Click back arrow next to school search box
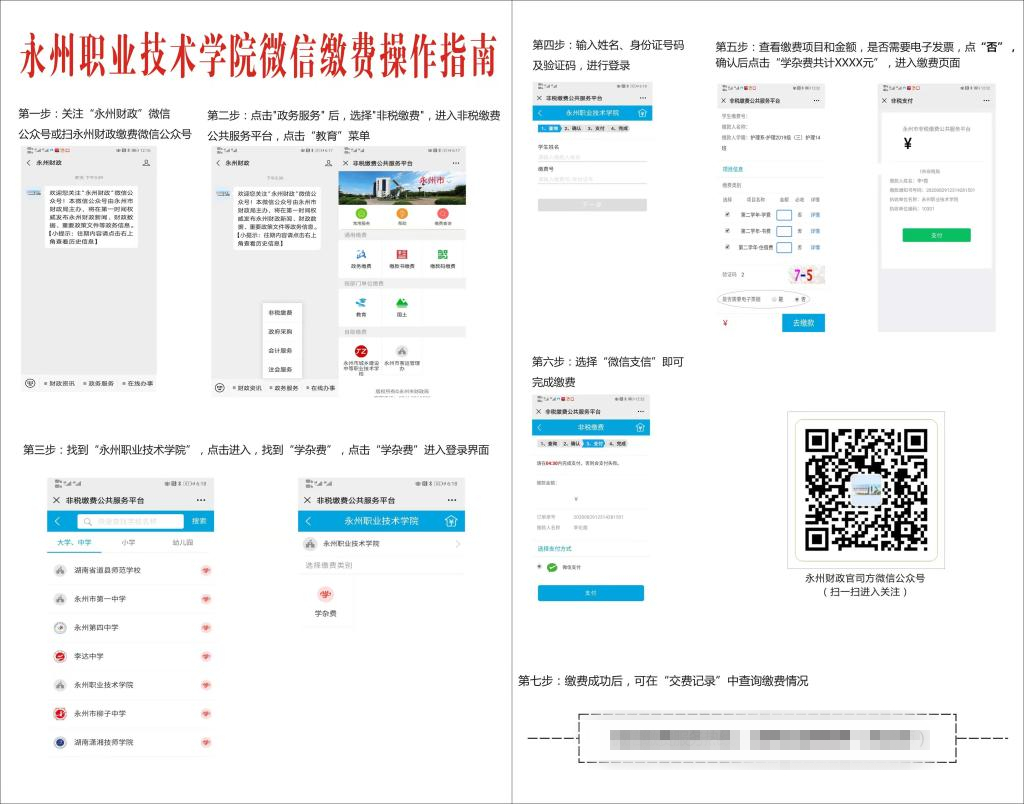This screenshot has height=804, width=1024. (58, 521)
